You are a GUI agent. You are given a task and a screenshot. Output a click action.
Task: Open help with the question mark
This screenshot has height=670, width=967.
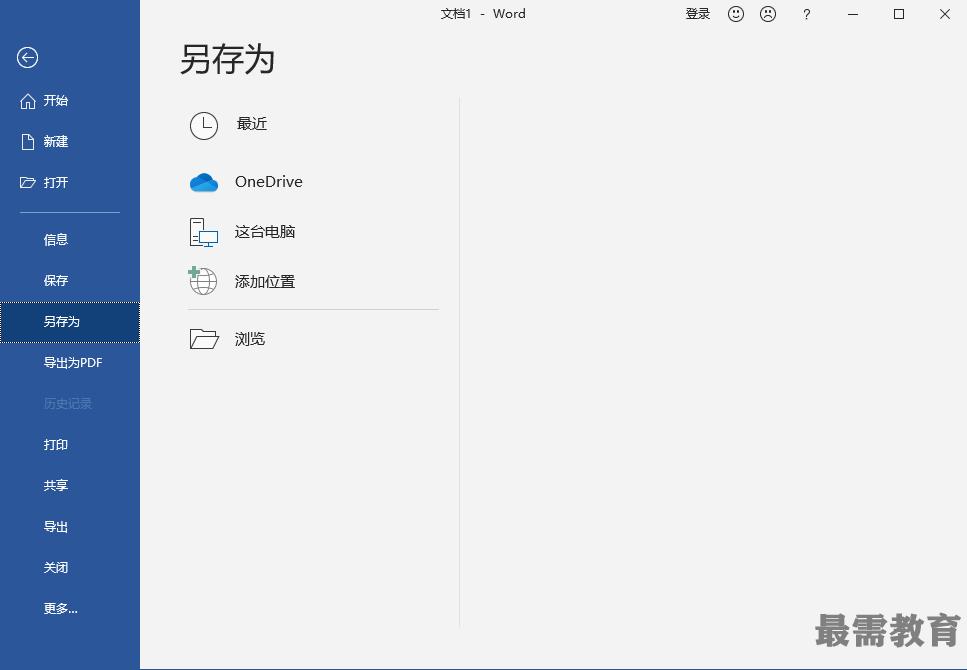click(x=807, y=15)
